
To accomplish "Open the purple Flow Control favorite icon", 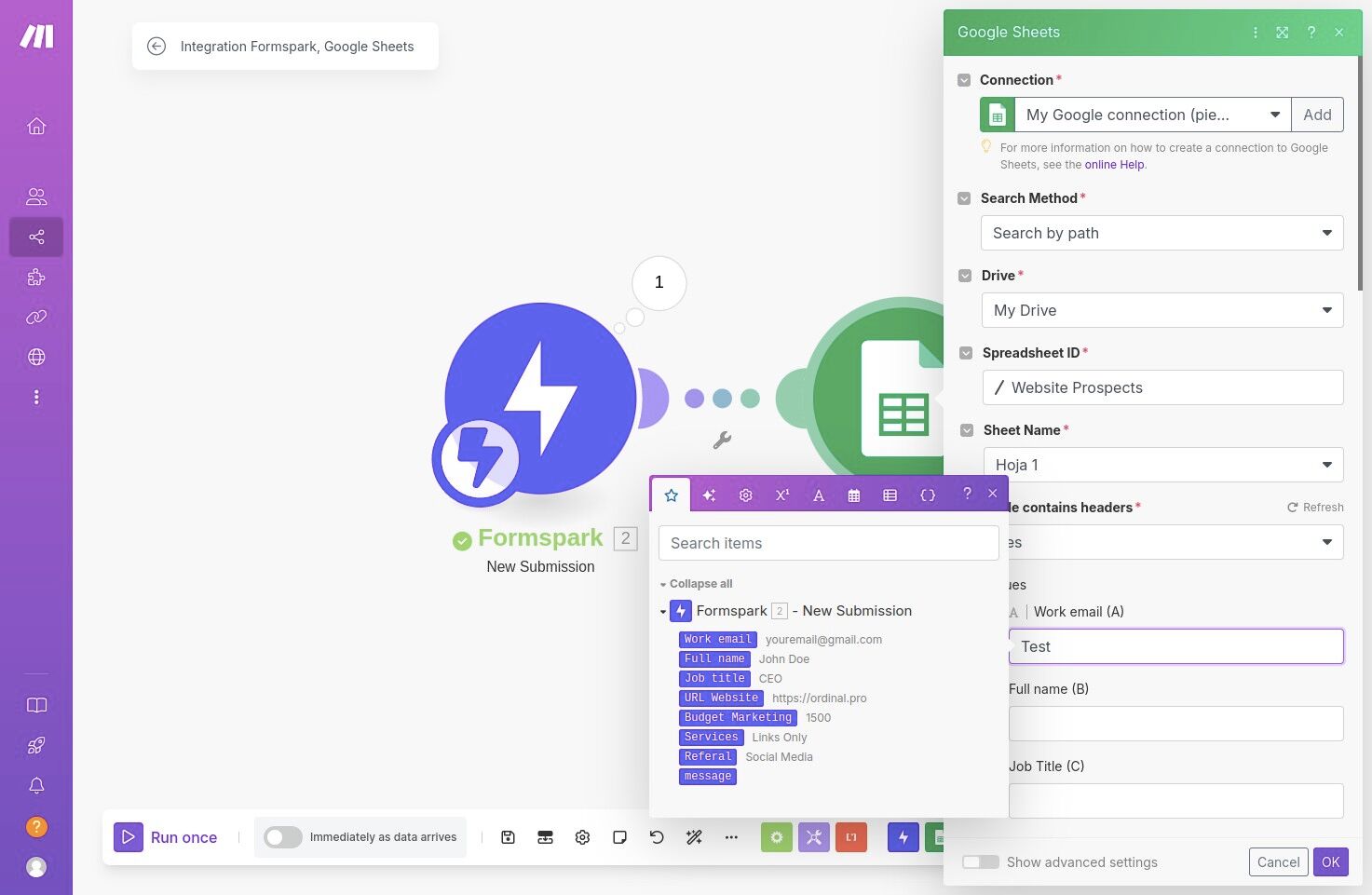I will [814, 837].
